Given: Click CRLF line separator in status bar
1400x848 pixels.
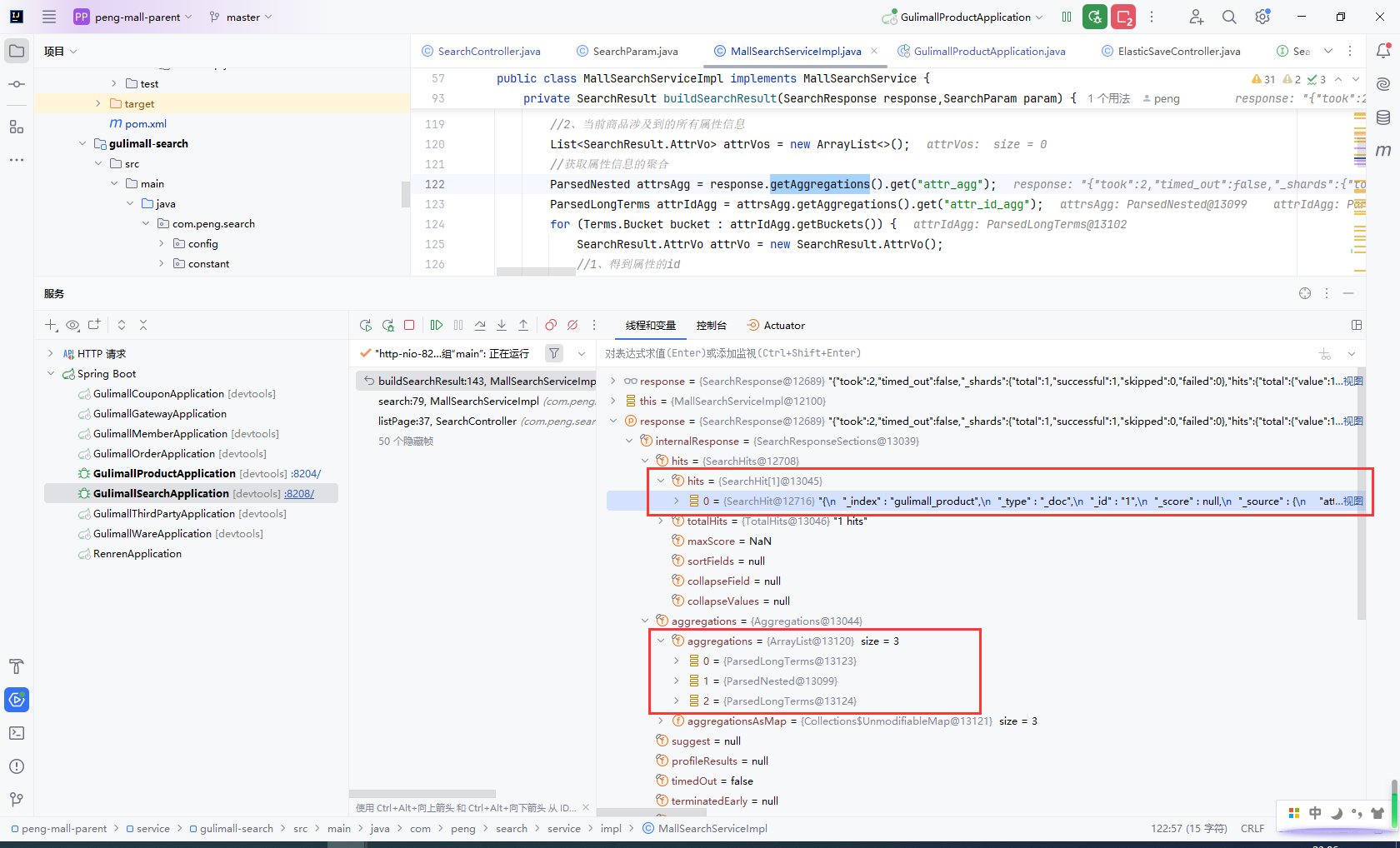Looking at the screenshot, I should (1252, 828).
